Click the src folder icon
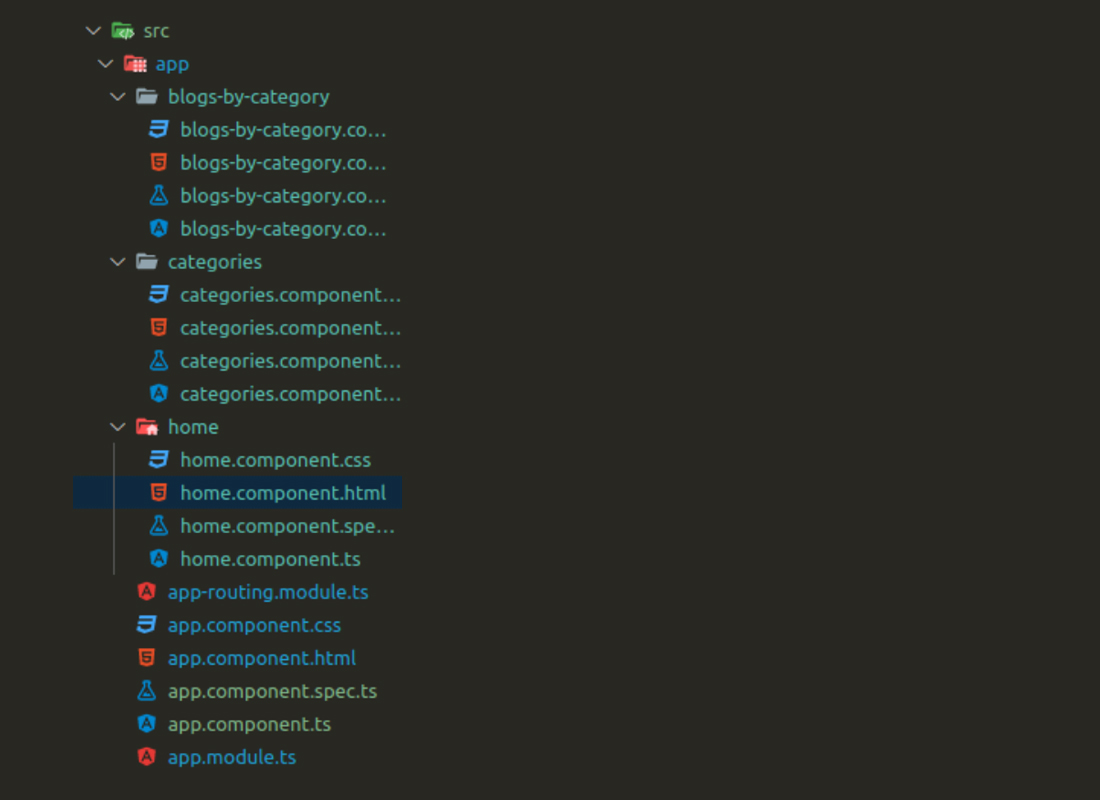 coord(124,30)
